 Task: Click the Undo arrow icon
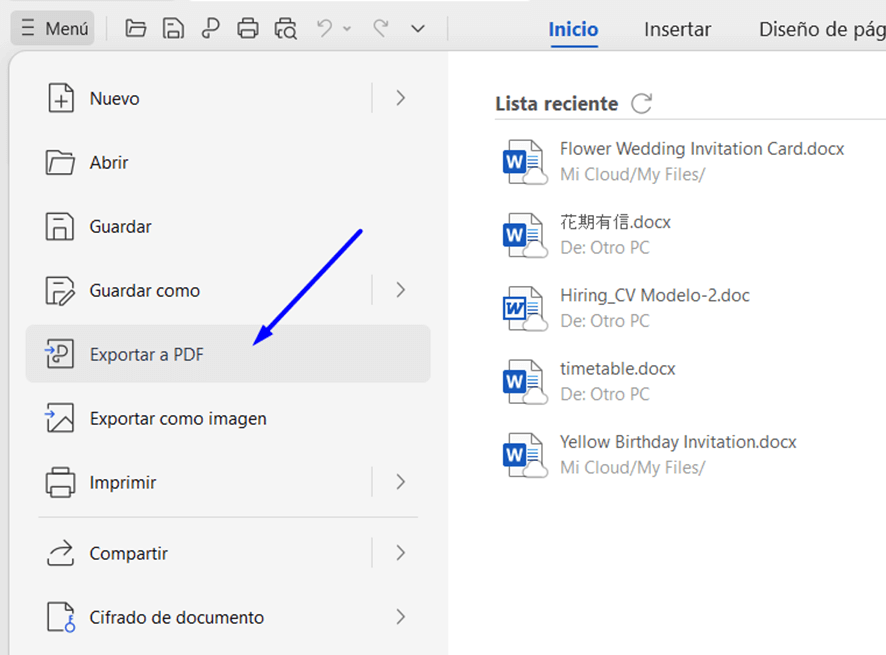(325, 29)
